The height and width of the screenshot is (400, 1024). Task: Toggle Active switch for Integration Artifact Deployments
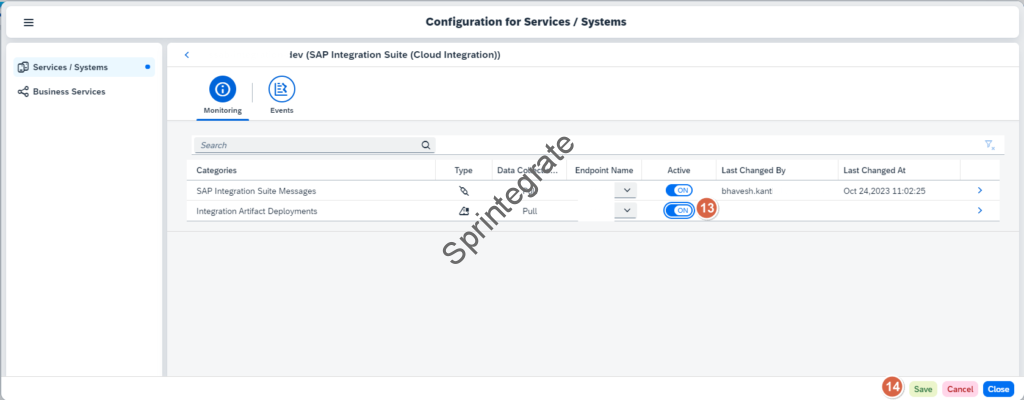[x=679, y=211]
